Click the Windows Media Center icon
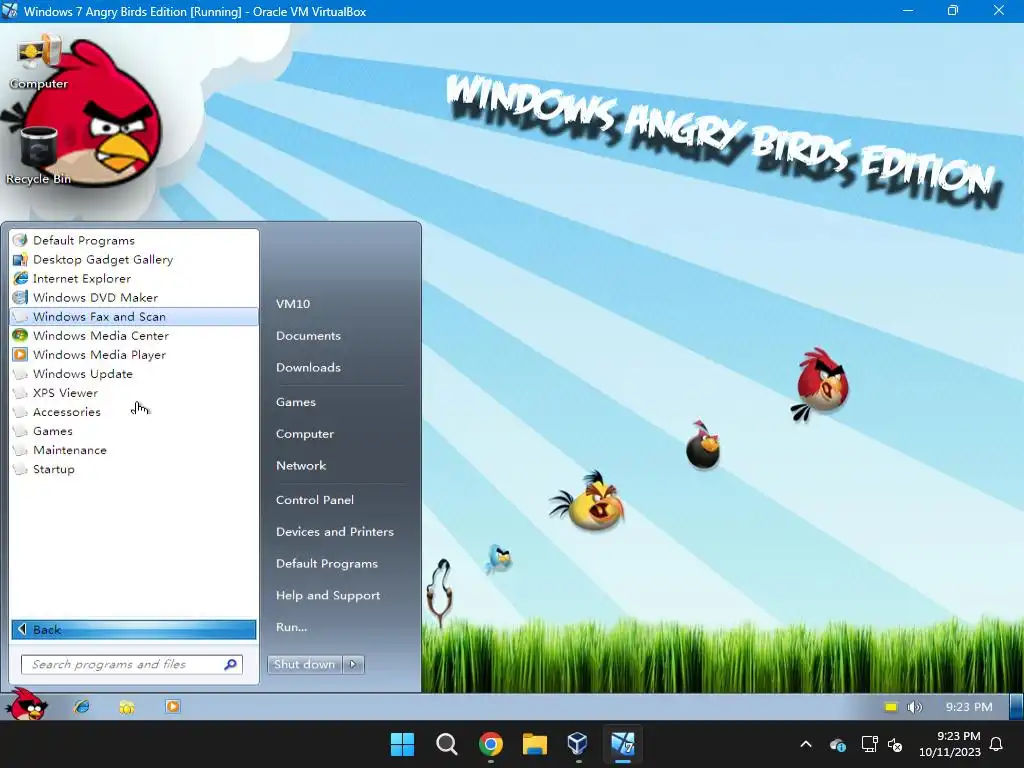Screen dimensions: 1024x768 [x=20, y=336]
